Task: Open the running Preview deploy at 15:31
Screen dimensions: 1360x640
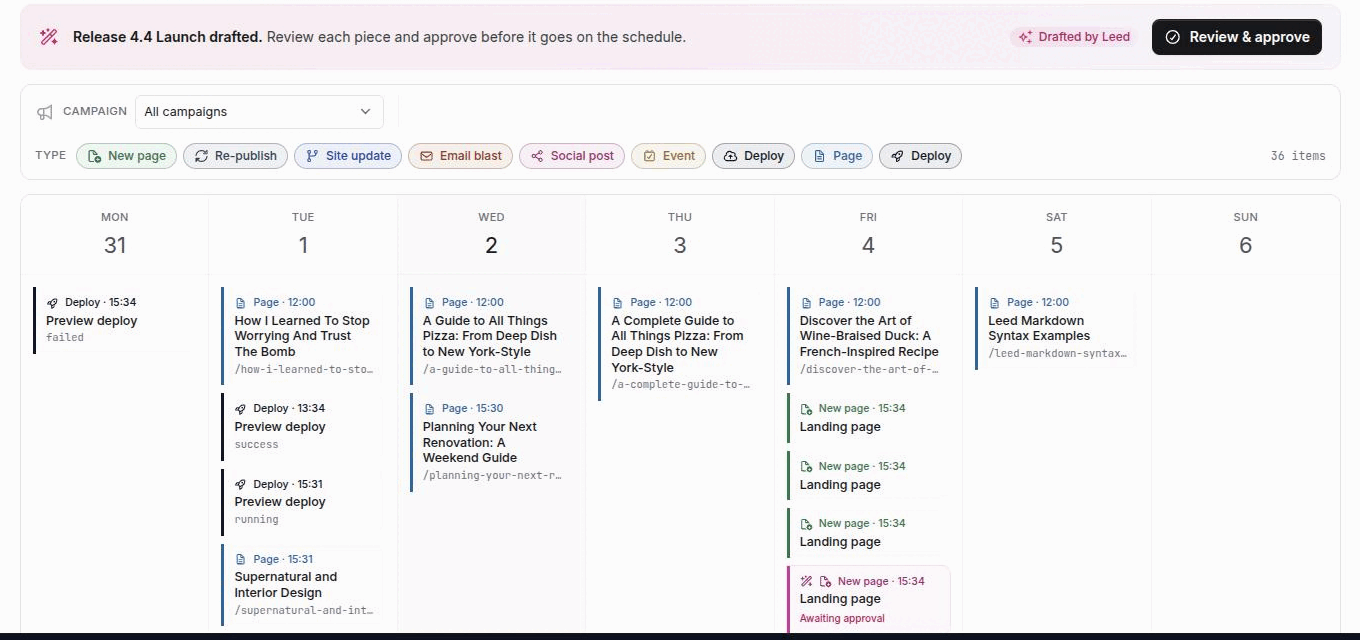Action: (x=302, y=503)
